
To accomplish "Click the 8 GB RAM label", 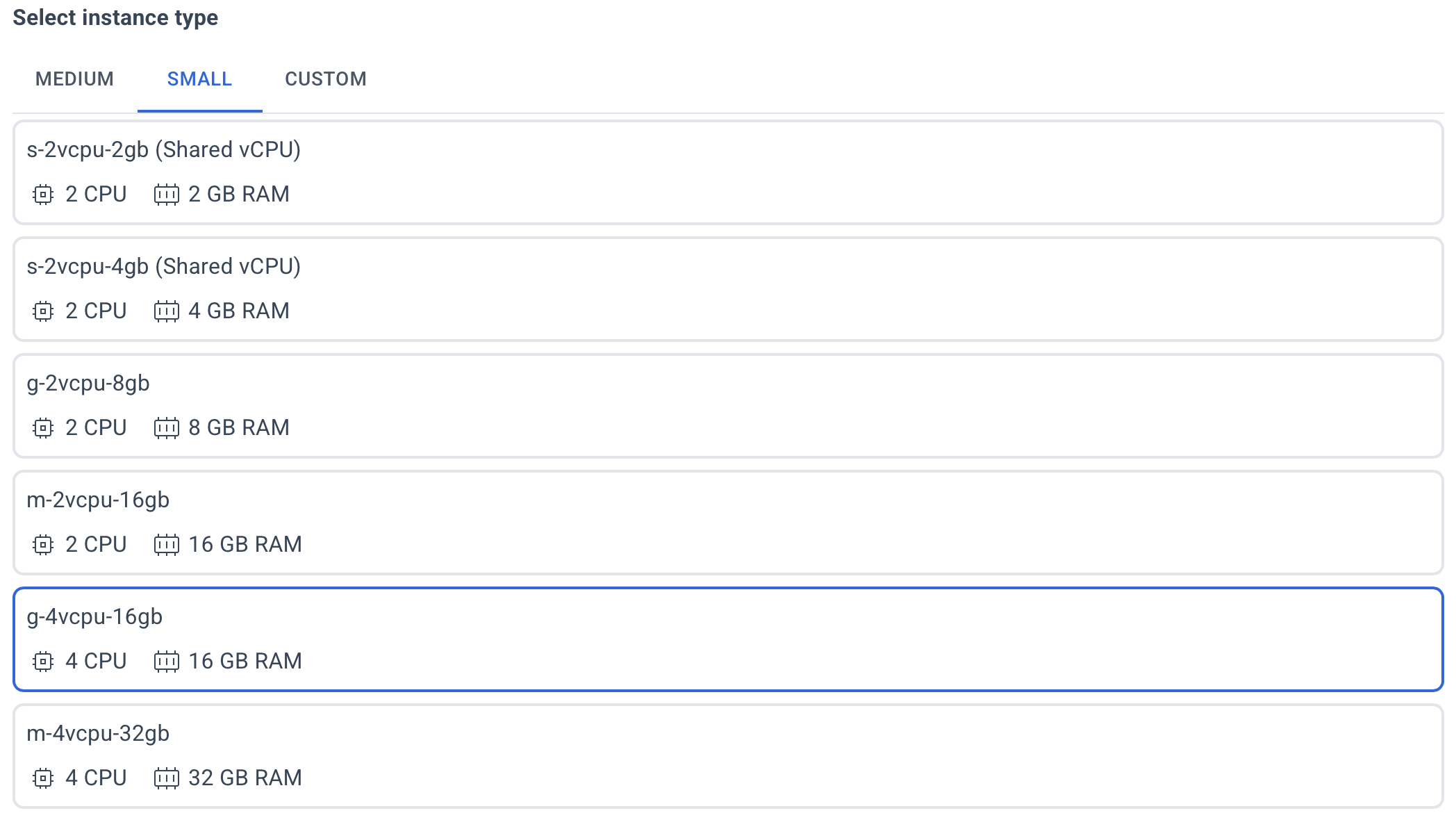I will click(x=239, y=427).
